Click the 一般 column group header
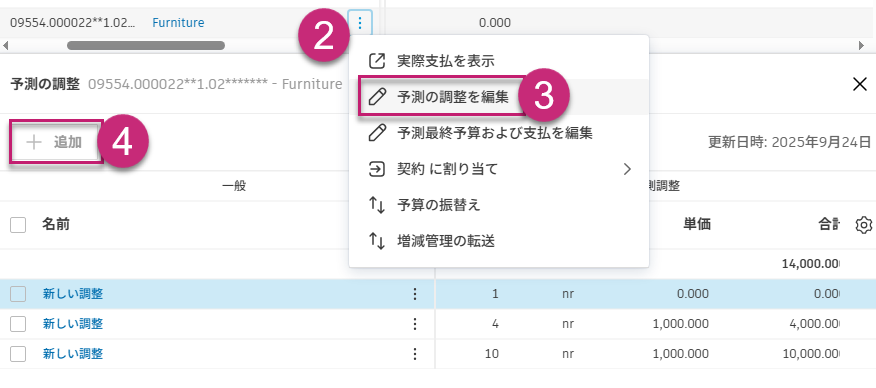876x388 pixels. click(234, 186)
